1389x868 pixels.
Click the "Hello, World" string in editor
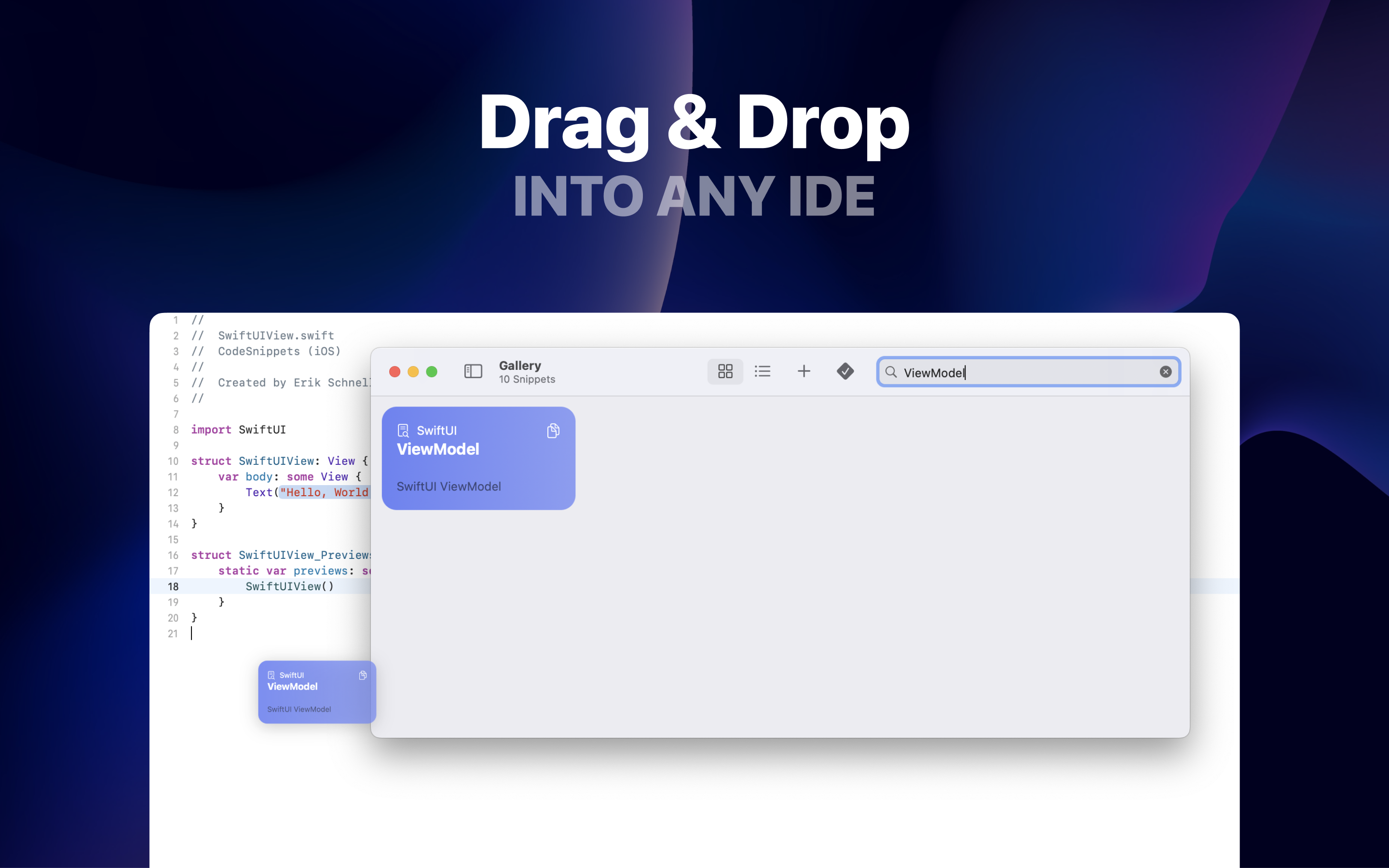click(324, 492)
